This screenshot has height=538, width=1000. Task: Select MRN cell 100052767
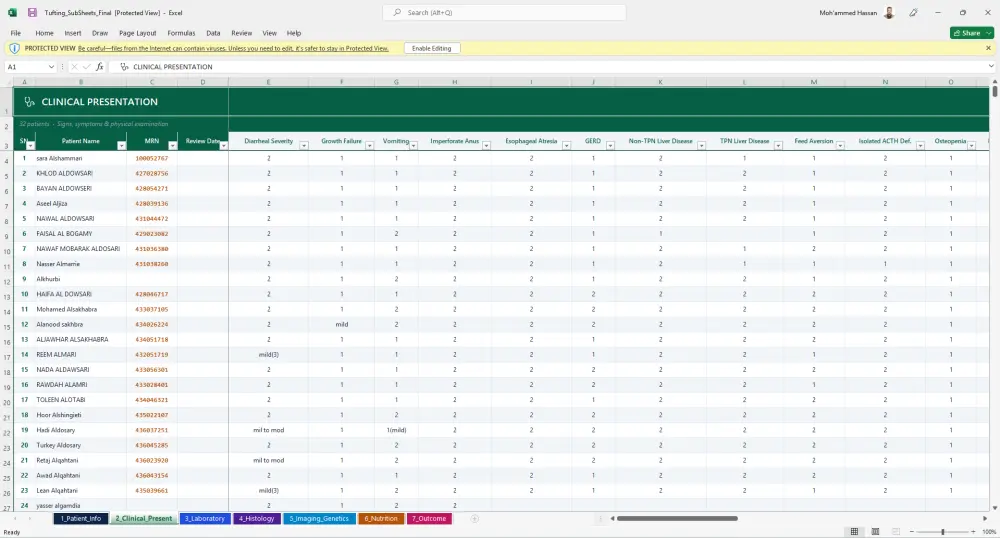[x=152, y=158]
